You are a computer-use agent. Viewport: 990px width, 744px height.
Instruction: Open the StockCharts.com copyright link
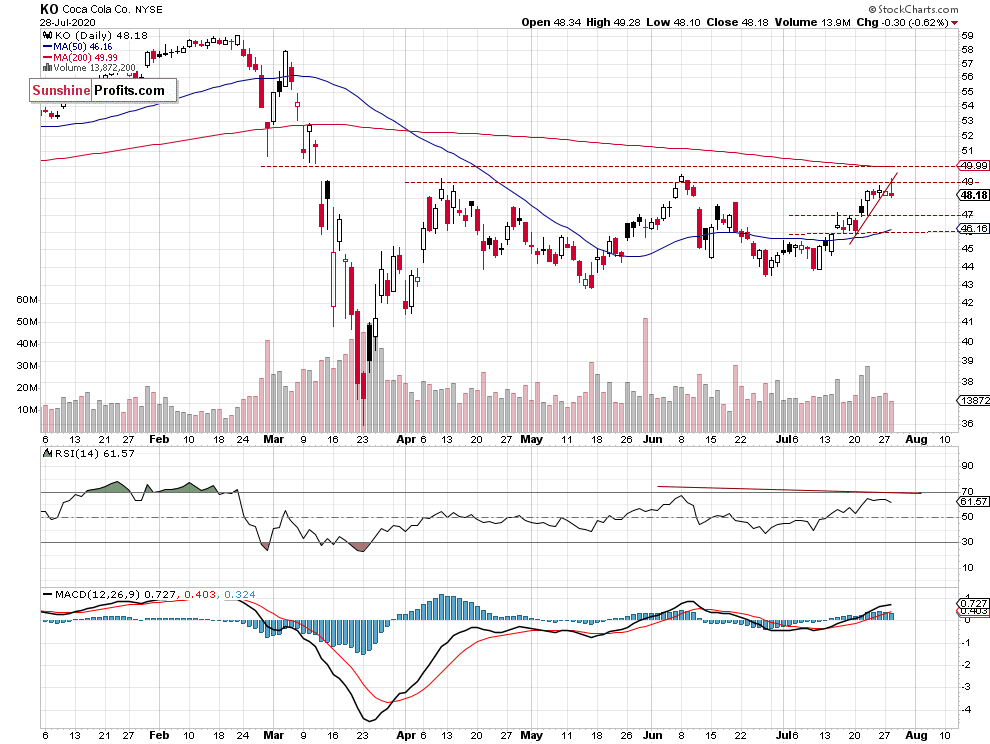(913, 9)
